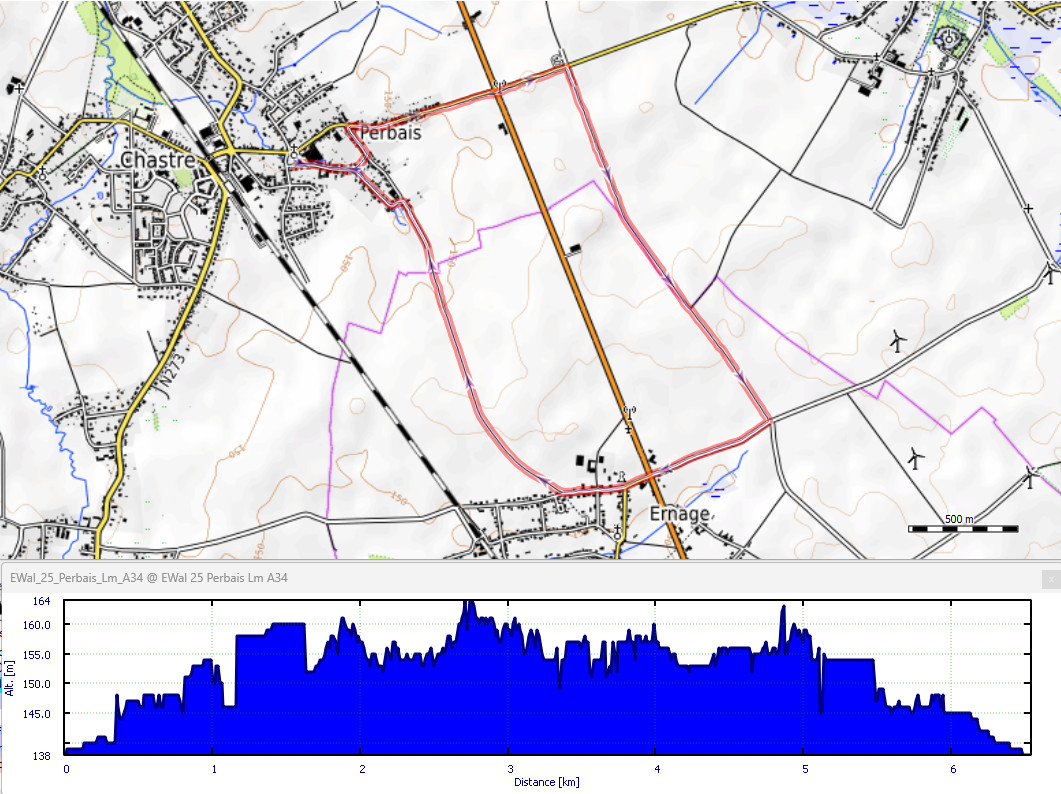Click the profile spike just before 5 km
The width and height of the screenshot is (1061, 794).
tap(783, 608)
